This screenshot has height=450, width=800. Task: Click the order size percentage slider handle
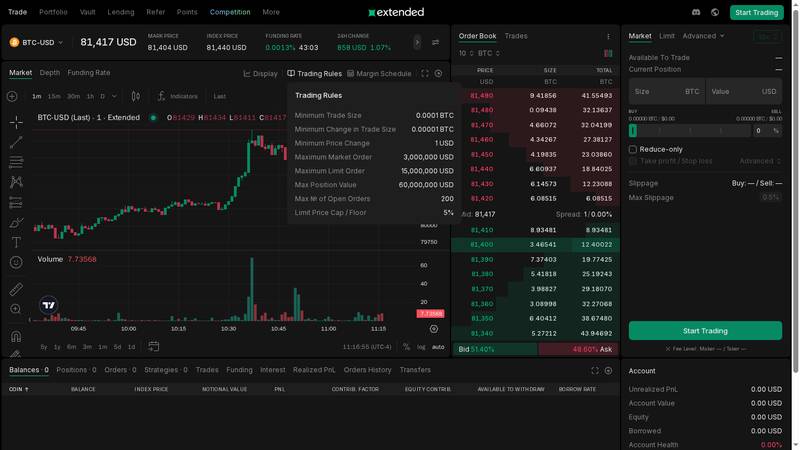coord(633,131)
